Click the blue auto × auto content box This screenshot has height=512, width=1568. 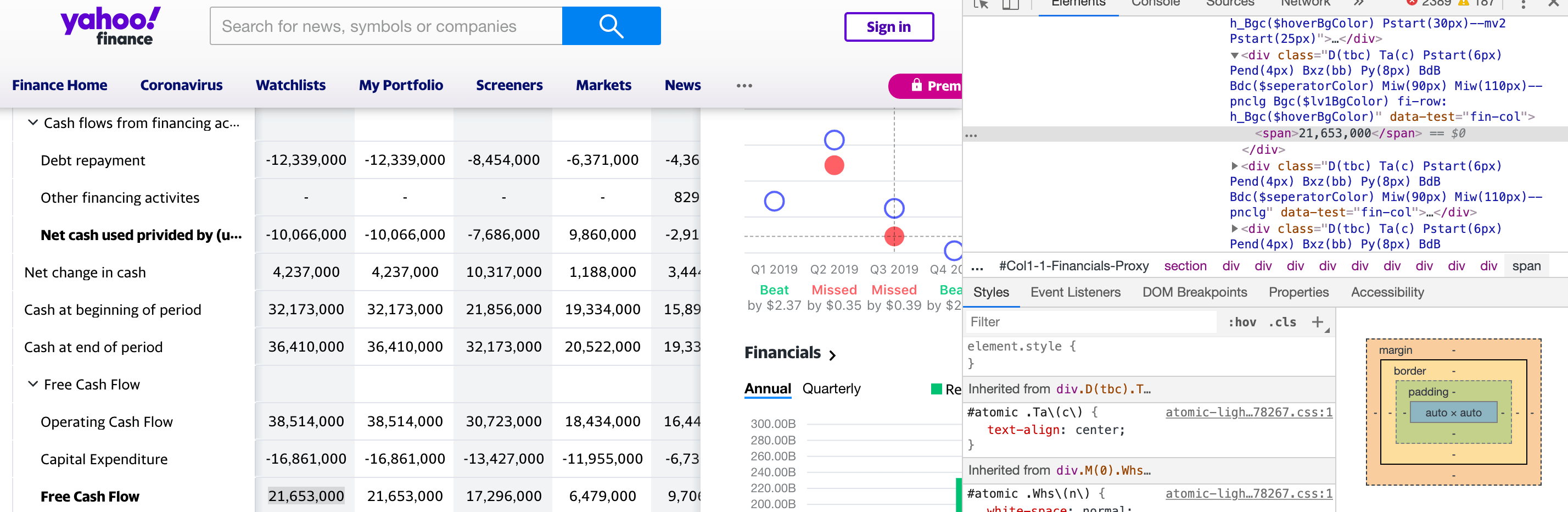(x=1453, y=413)
